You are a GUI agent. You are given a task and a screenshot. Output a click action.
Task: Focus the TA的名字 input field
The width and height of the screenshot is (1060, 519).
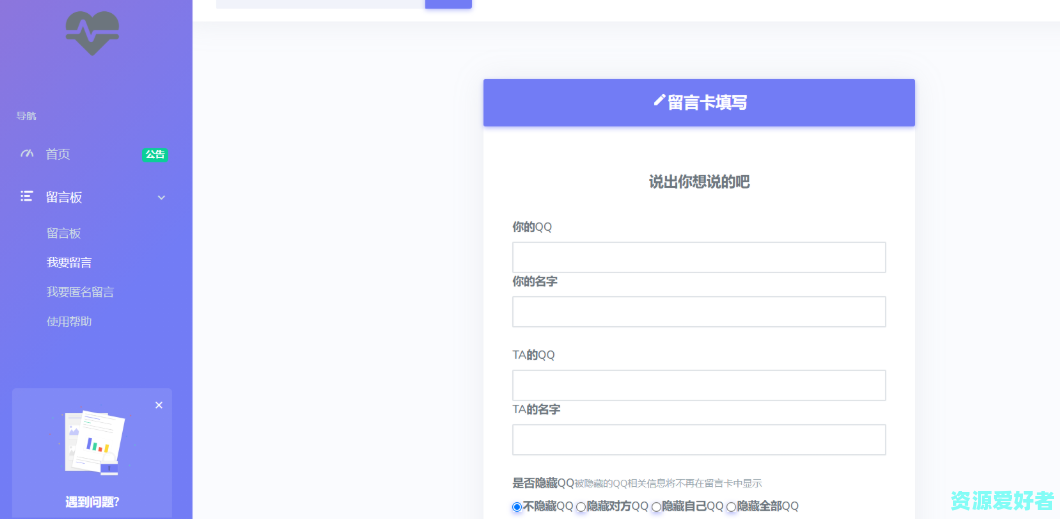[699, 440]
